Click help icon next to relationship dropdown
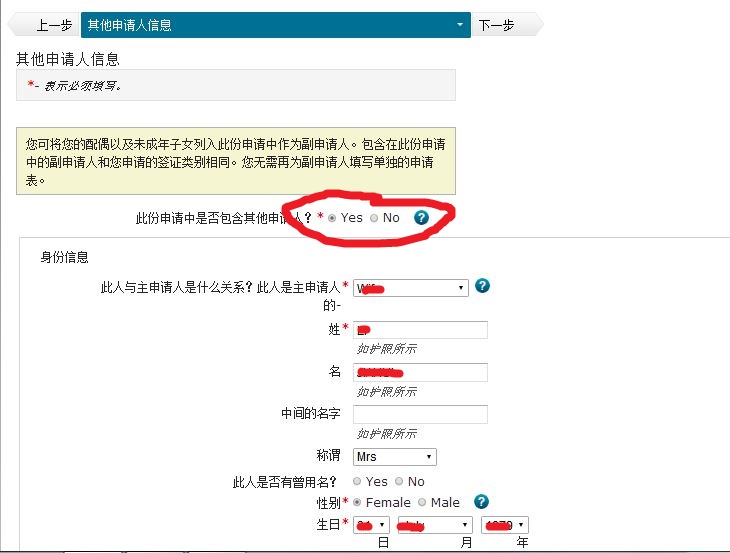Viewport: 730px width, 553px height. pyautogui.click(x=482, y=287)
